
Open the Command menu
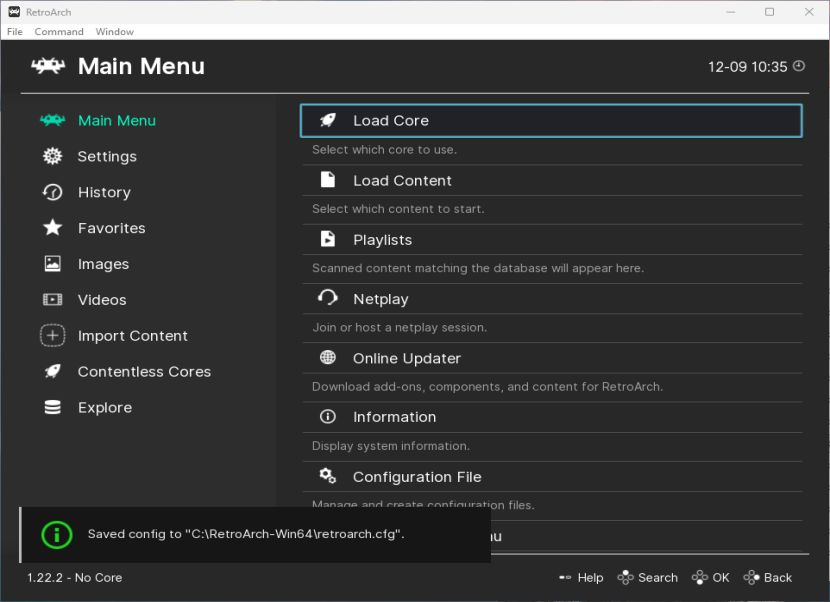tap(59, 32)
